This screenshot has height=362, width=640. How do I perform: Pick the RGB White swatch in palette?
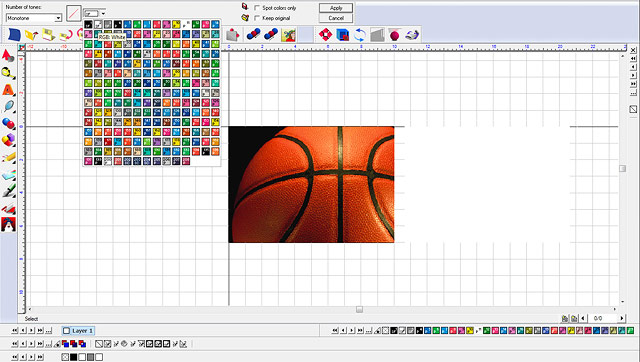point(98,24)
